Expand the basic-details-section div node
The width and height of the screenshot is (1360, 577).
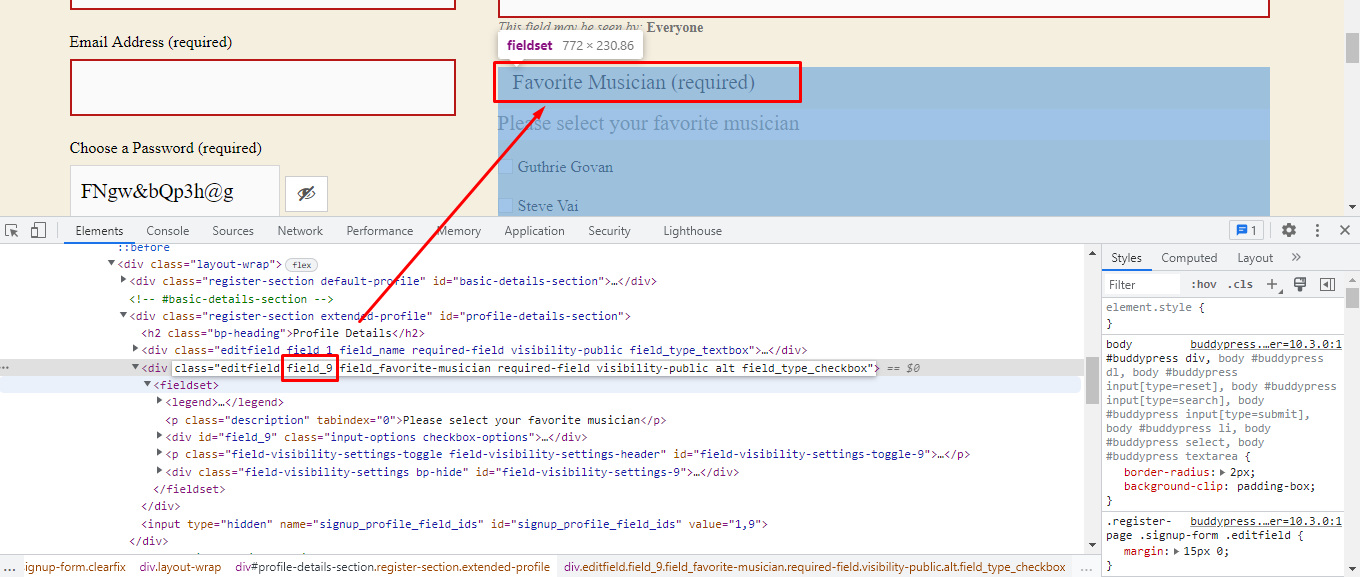tap(124, 281)
